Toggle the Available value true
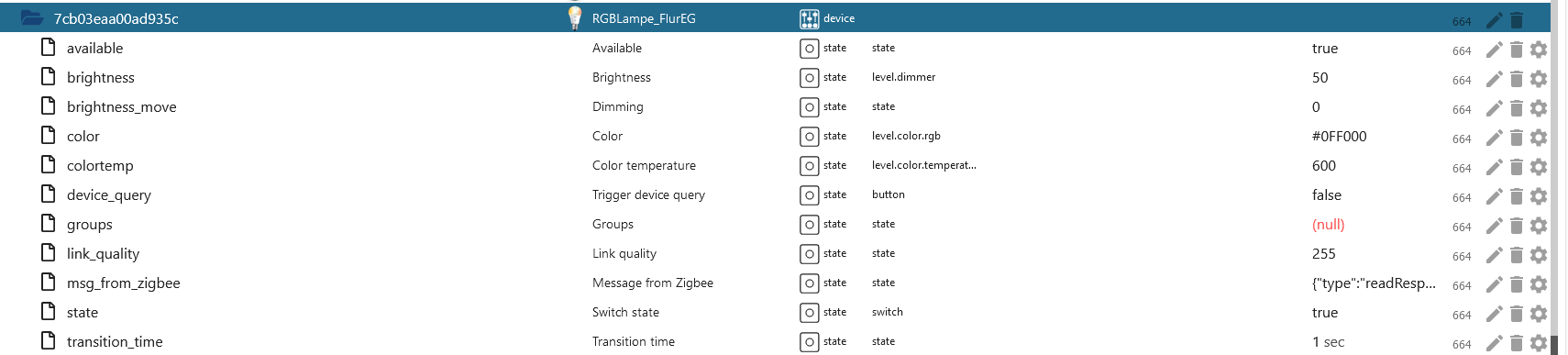The height and width of the screenshot is (355, 1568). pyautogui.click(x=1324, y=49)
